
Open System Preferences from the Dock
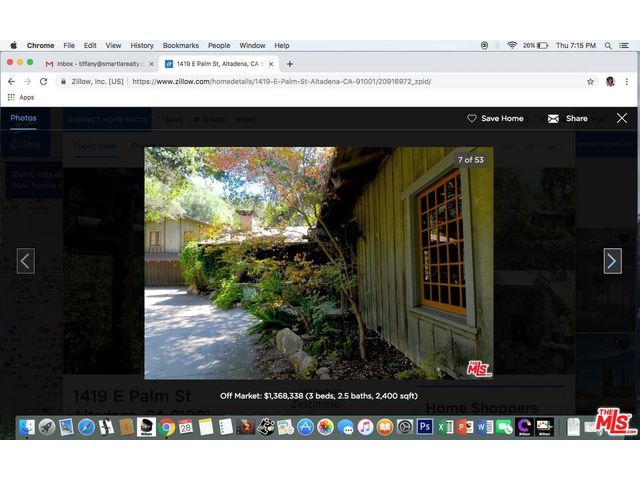click(x=405, y=427)
